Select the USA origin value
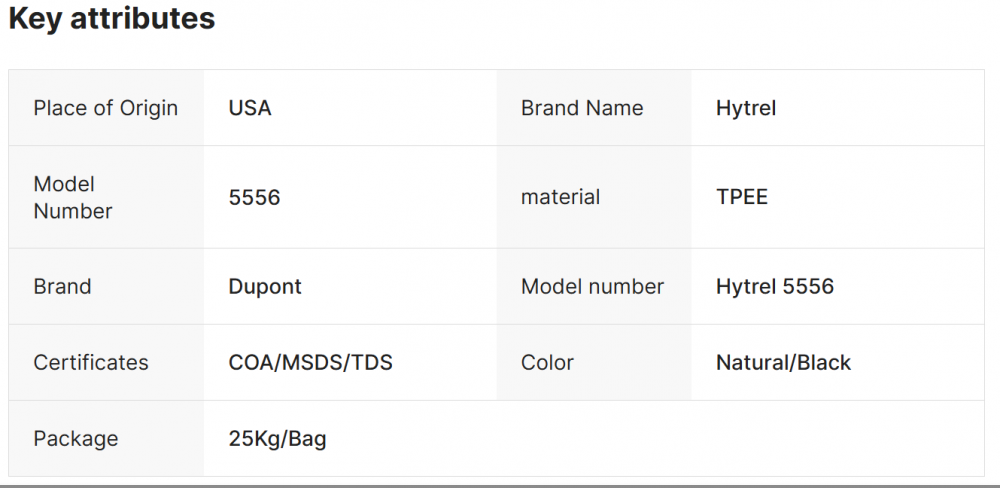This screenshot has width=1000, height=488. (x=250, y=108)
